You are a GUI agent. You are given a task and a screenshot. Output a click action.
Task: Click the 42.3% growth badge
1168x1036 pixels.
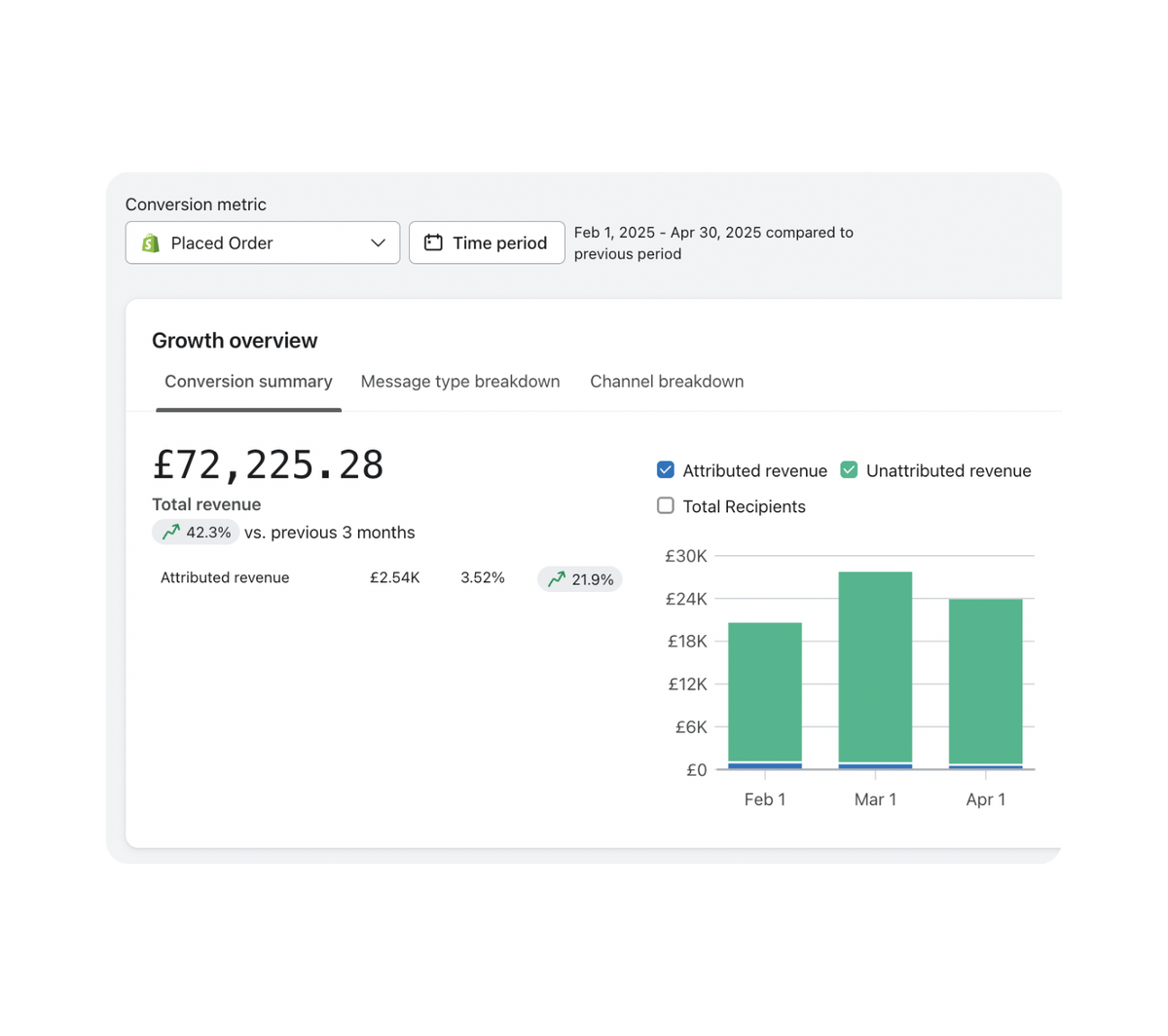(195, 532)
